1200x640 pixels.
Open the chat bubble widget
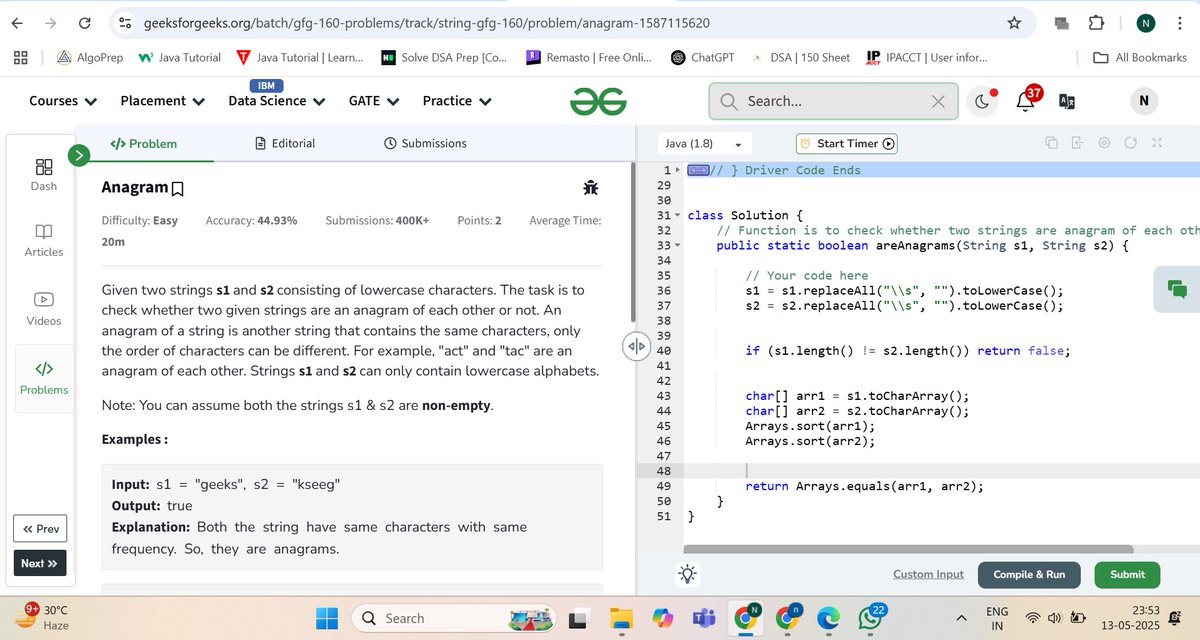1177,289
